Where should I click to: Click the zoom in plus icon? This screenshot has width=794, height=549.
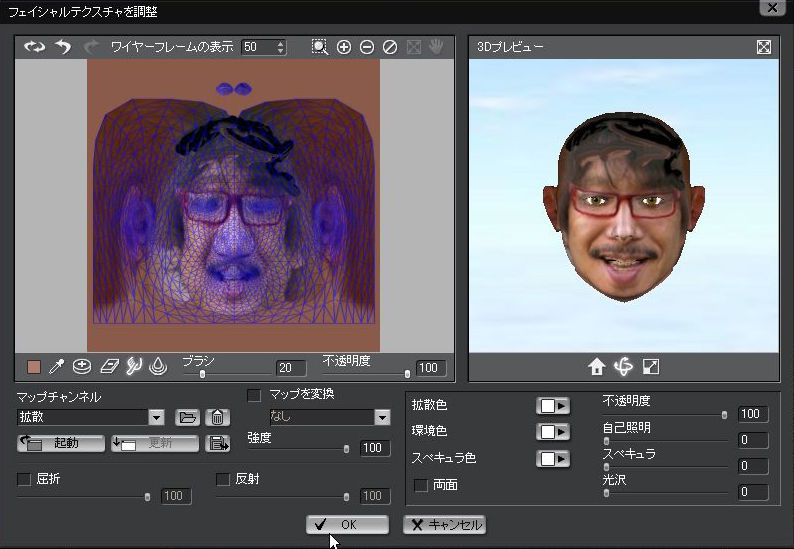(x=344, y=47)
